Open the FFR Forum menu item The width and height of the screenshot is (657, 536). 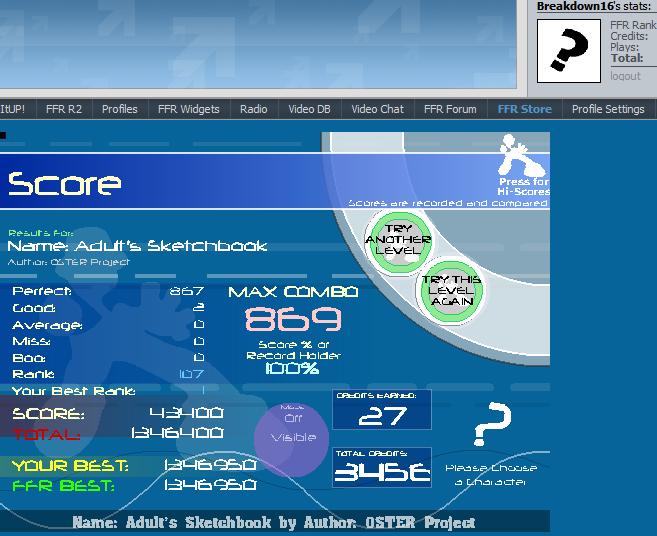[450, 109]
